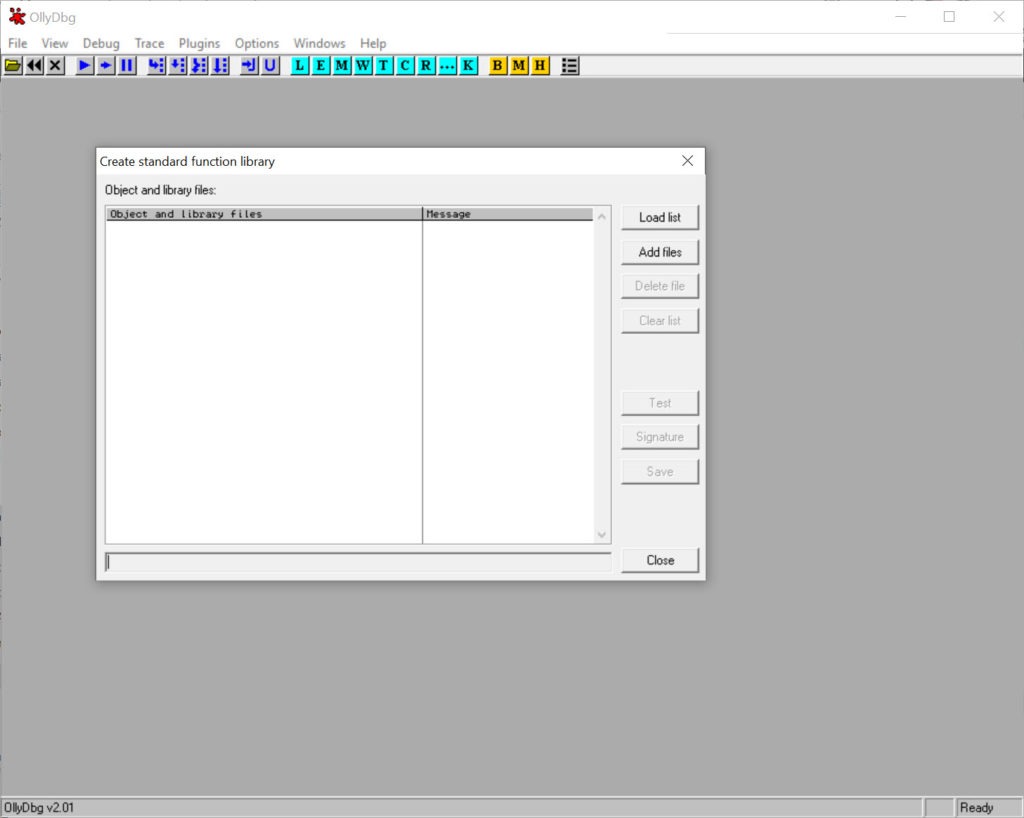Open CPU window with C icon
This screenshot has height=818, width=1024.
(405, 65)
